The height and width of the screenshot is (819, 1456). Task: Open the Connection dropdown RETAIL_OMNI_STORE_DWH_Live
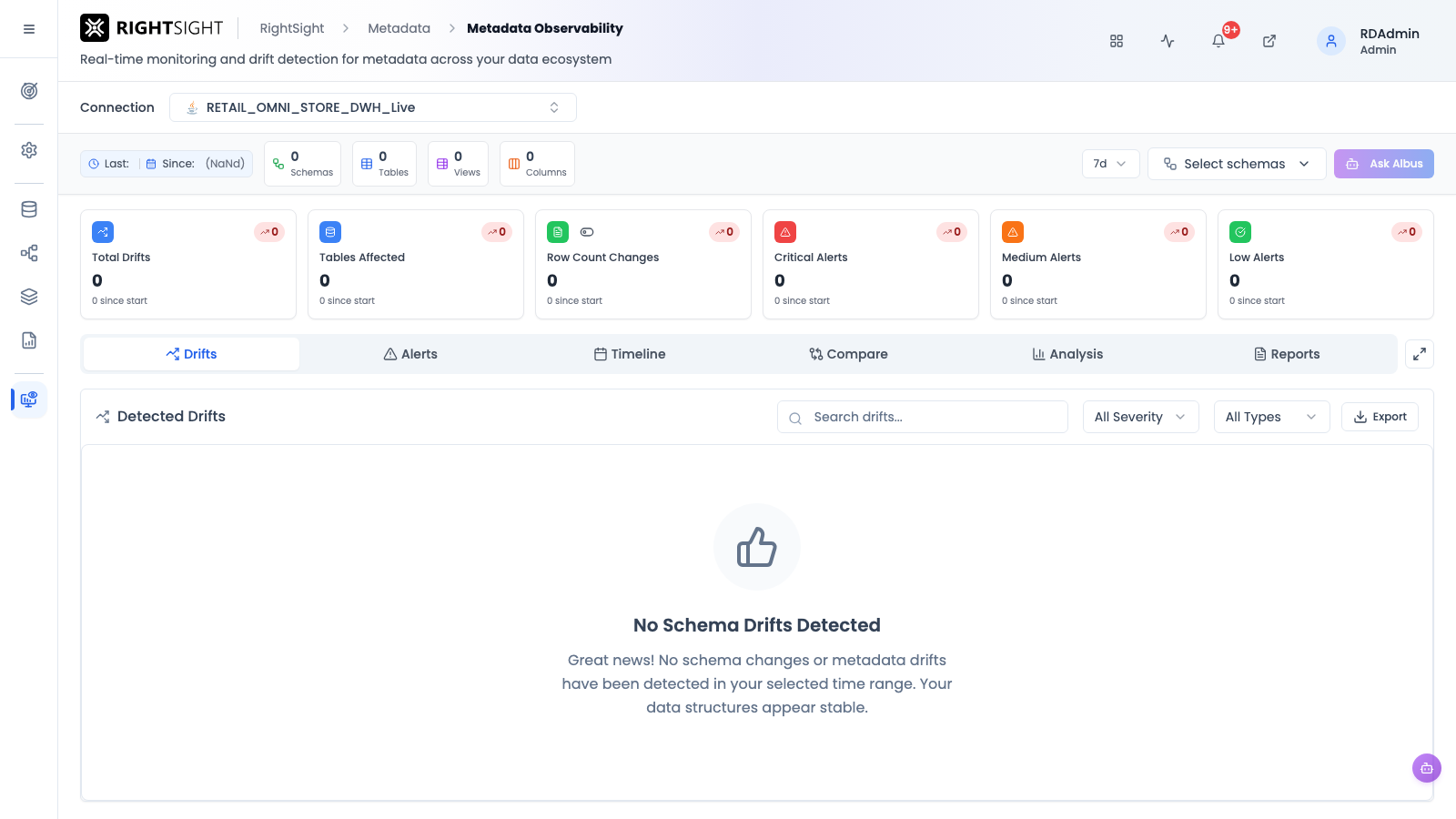pos(373,107)
